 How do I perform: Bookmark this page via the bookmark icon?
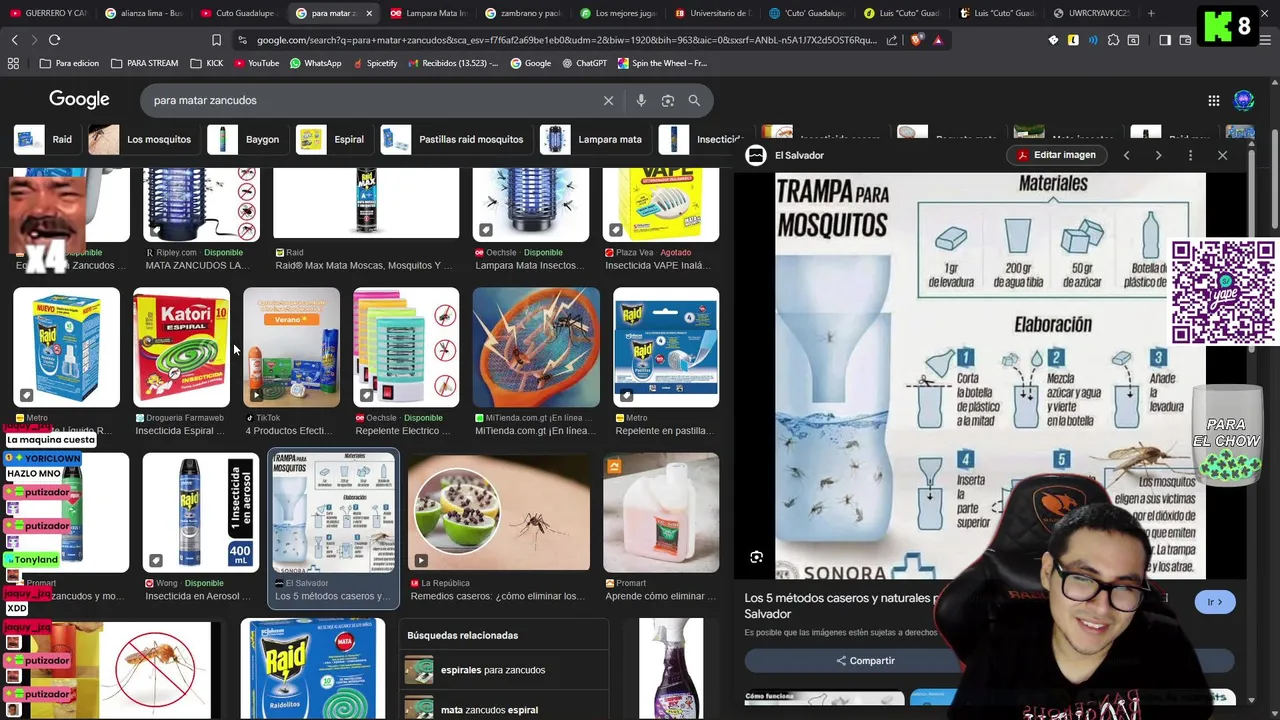click(x=216, y=40)
